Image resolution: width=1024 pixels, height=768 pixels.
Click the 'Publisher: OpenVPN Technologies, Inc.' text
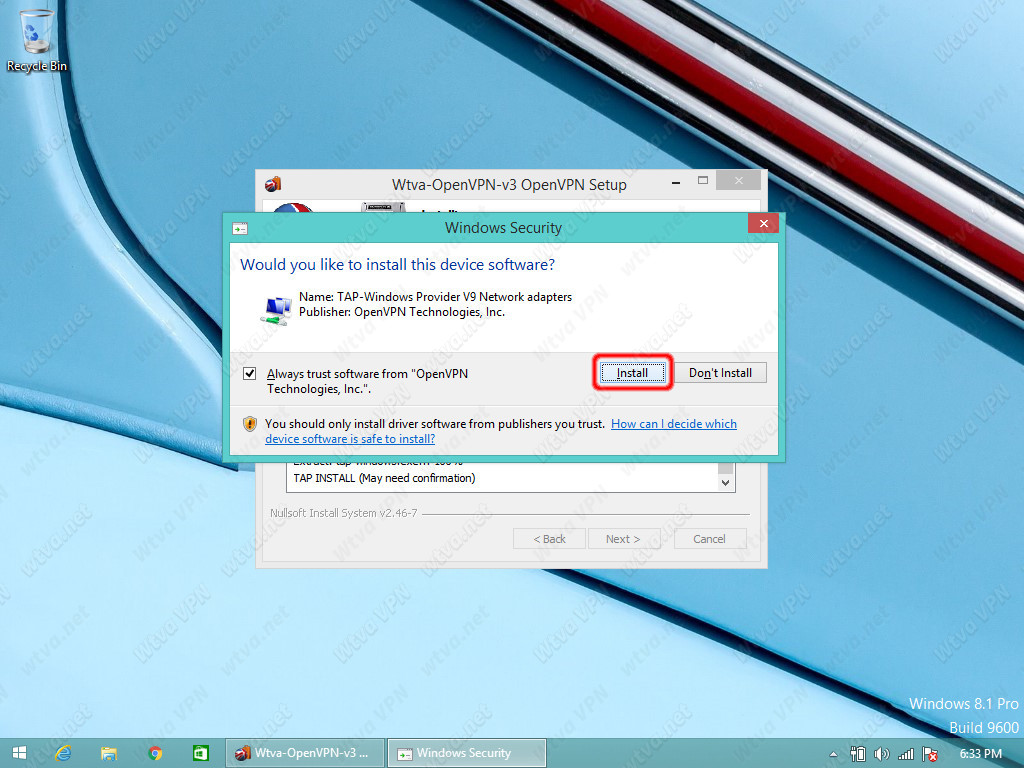[x=402, y=312]
